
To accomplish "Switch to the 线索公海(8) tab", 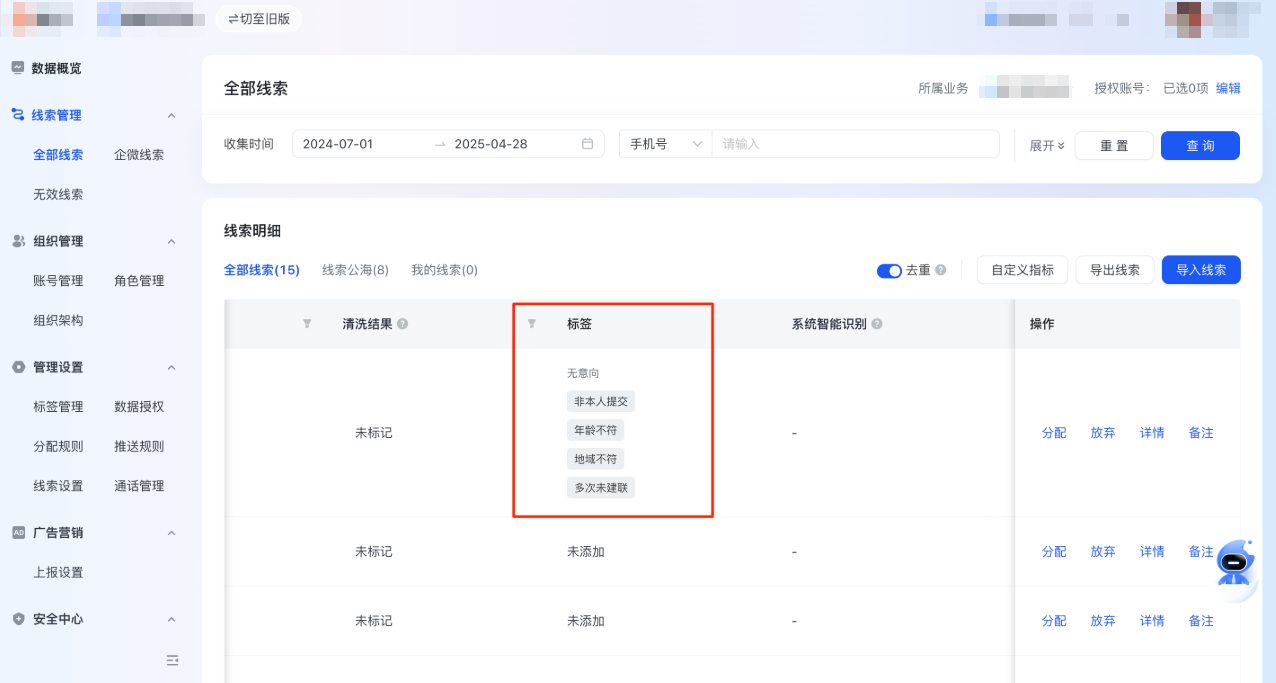I will pos(356,269).
